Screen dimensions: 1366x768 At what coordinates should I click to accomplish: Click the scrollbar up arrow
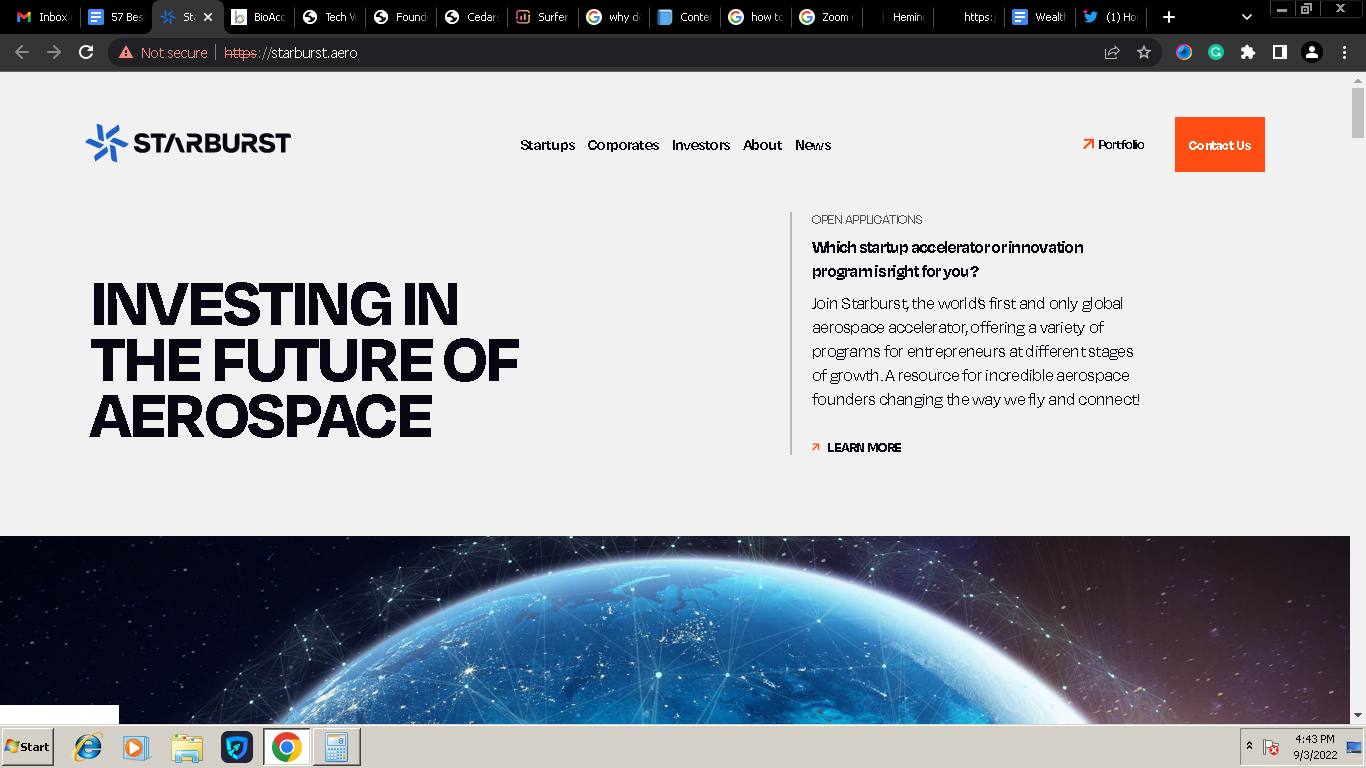[x=1358, y=79]
